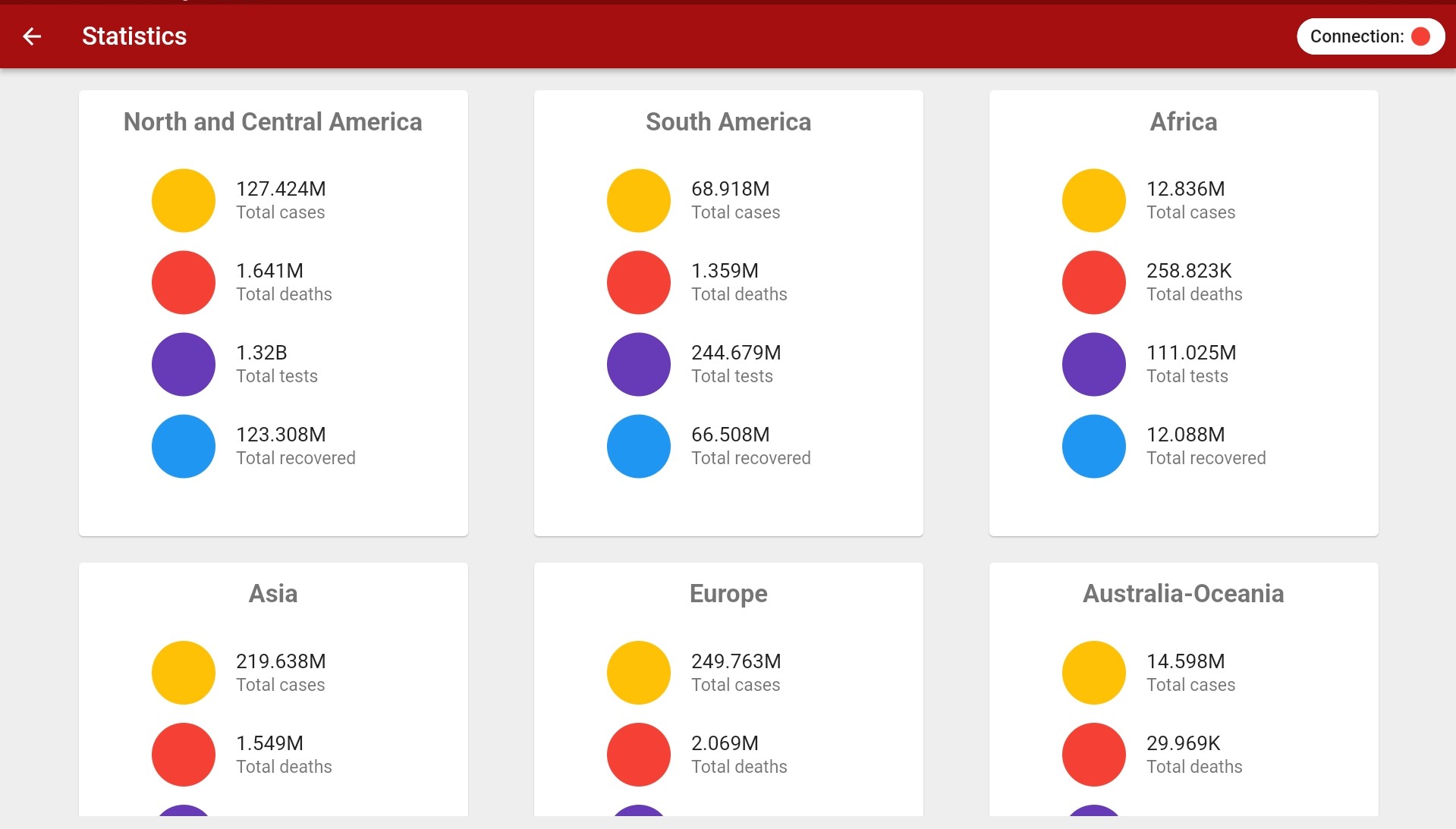This screenshot has height=829, width=1456.
Task: Select the 12.836M total cases value
Action: pos(1186,189)
